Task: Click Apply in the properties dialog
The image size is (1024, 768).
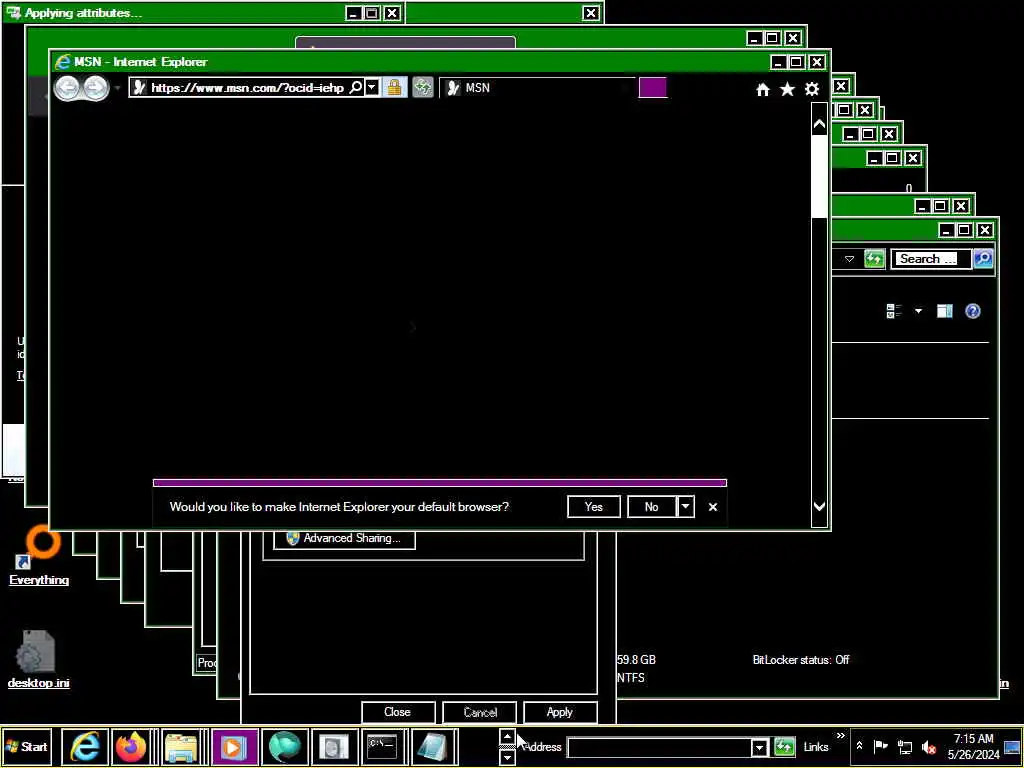Action: pyautogui.click(x=560, y=712)
